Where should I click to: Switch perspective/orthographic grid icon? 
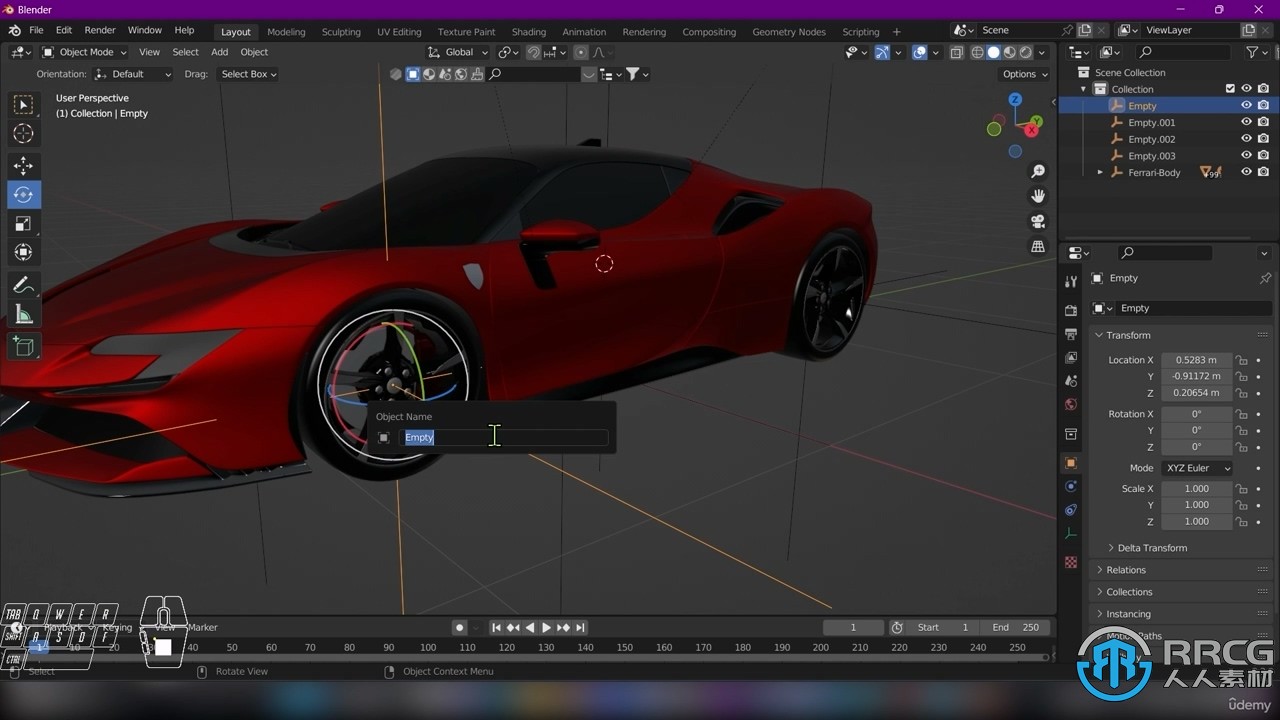(1038, 246)
